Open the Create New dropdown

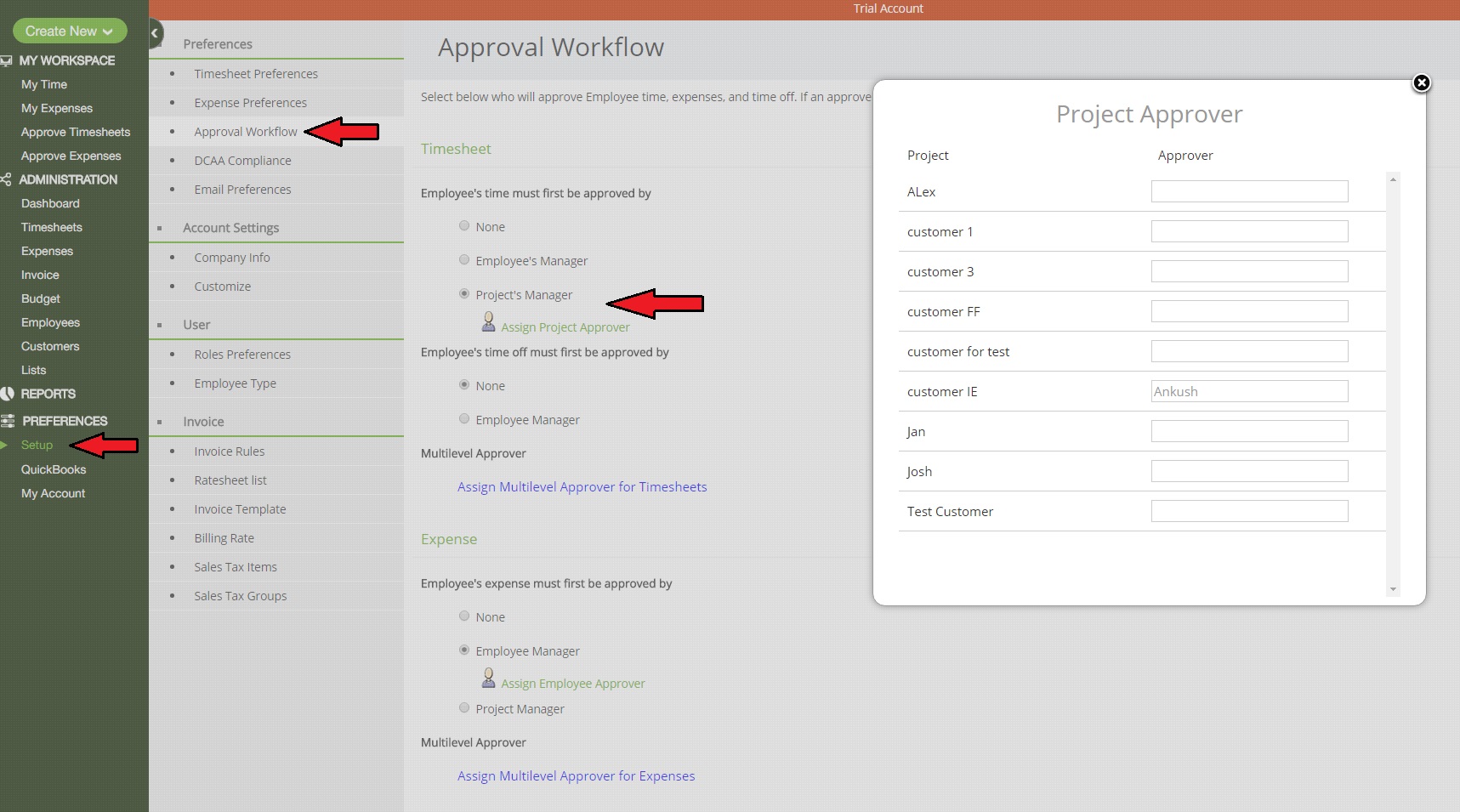pyautogui.click(x=70, y=31)
